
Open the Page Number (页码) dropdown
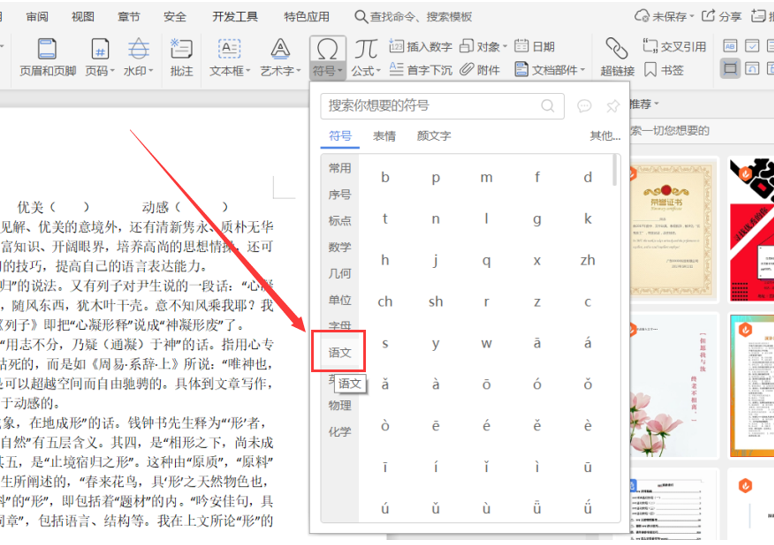(100, 57)
